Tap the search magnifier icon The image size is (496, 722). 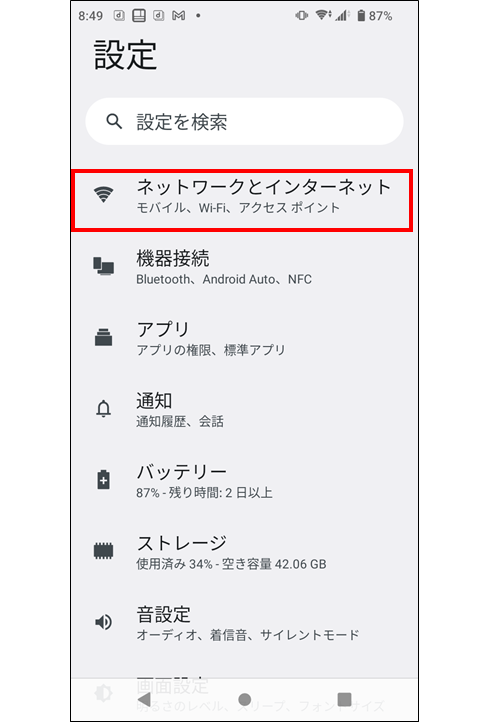[x=114, y=122]
